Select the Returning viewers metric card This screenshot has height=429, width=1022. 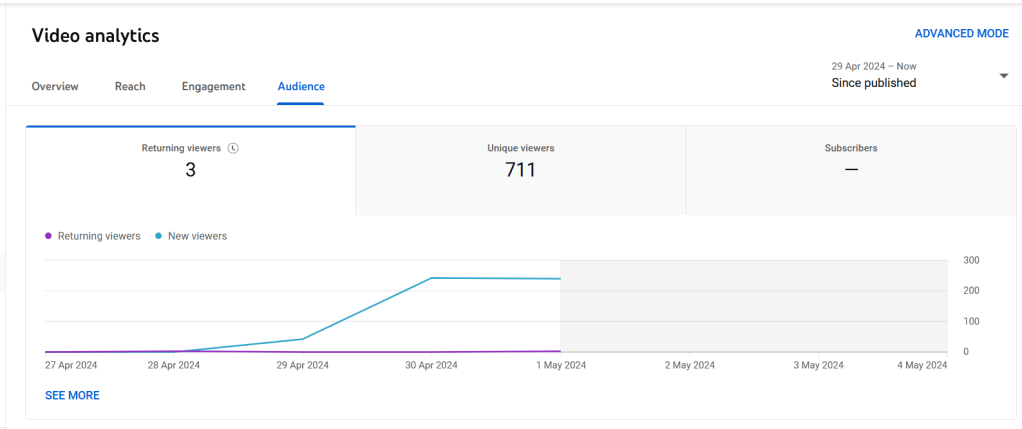[x=190, y=170]
